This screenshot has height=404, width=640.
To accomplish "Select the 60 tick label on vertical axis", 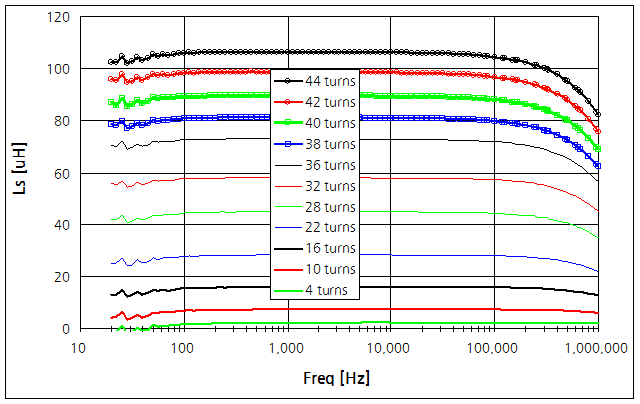I will pyautogui.click(x=63, y=173).
